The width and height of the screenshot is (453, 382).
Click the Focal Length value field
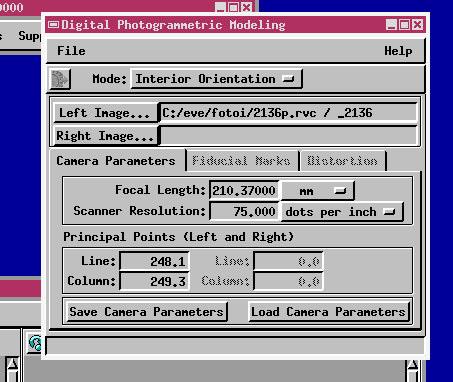pos(244,190)
